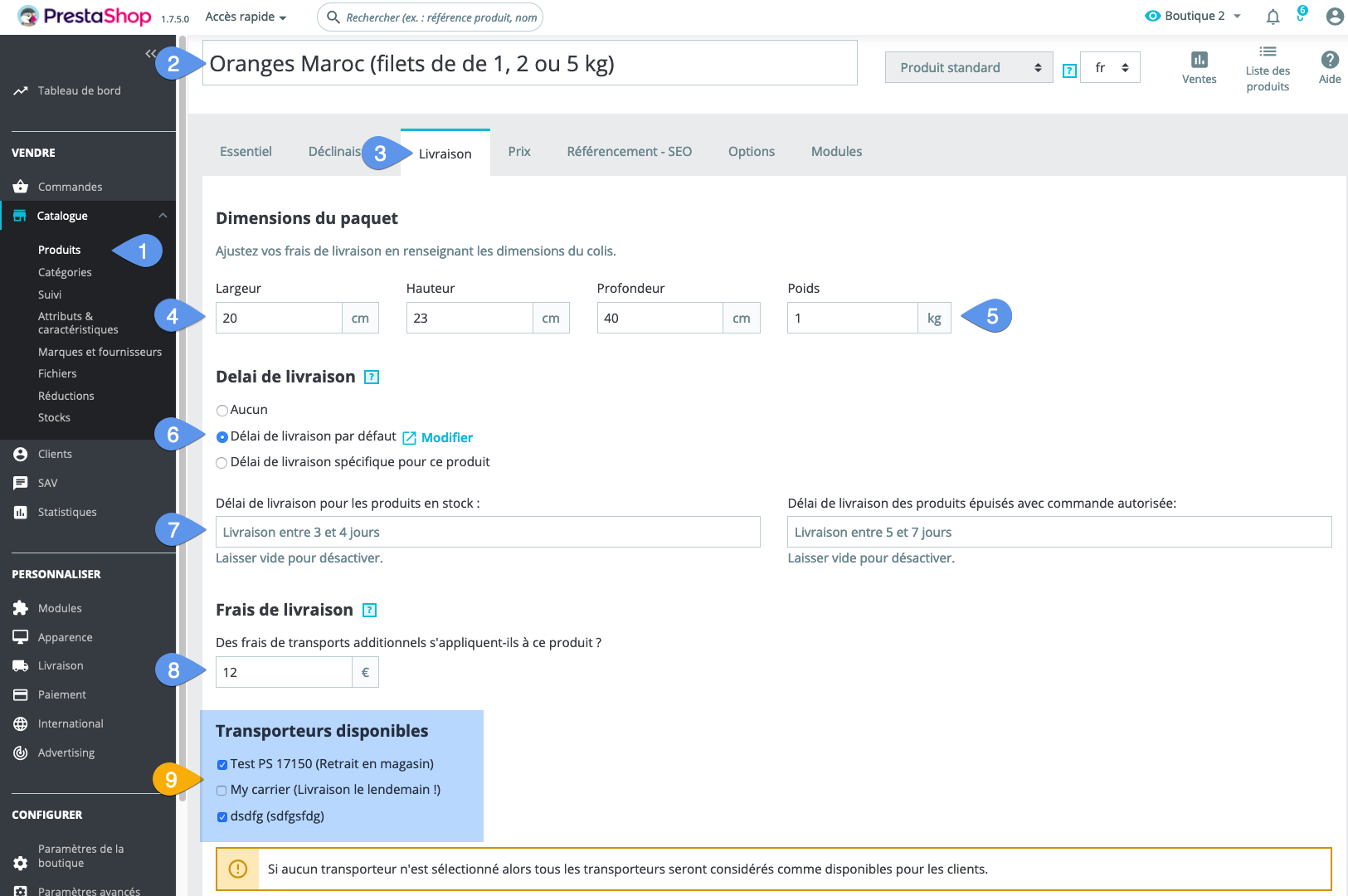Select the Aucun delivery delay option
Screen dimensions: 1348x896
click(x=222, y=411)
